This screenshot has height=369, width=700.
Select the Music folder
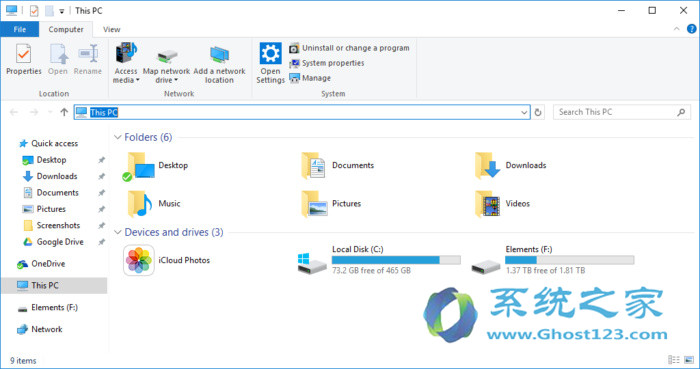click(154, 203)
